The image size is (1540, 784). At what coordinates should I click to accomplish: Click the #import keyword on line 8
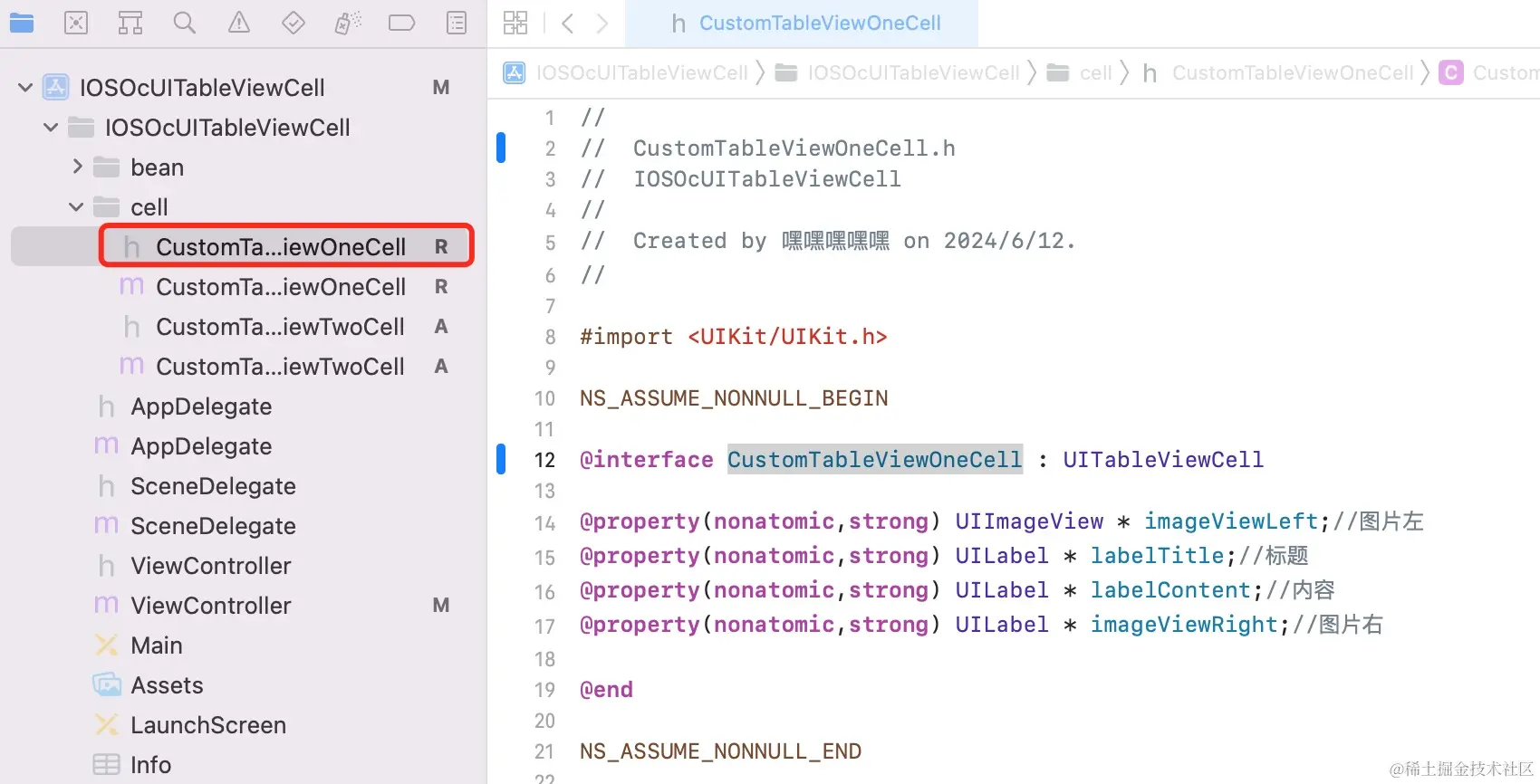[626, 337]
